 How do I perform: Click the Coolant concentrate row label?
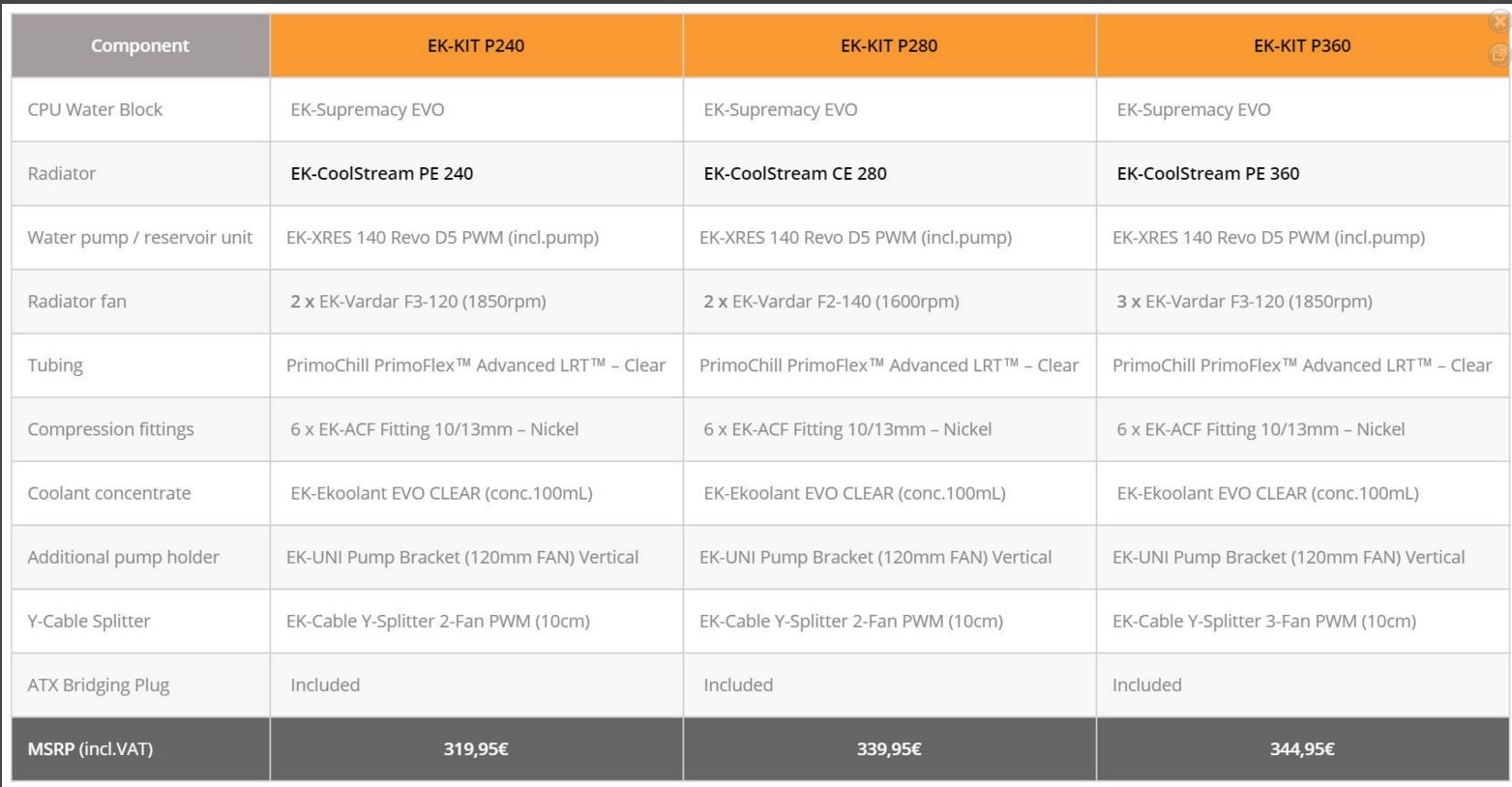click(x=109, y=493)
